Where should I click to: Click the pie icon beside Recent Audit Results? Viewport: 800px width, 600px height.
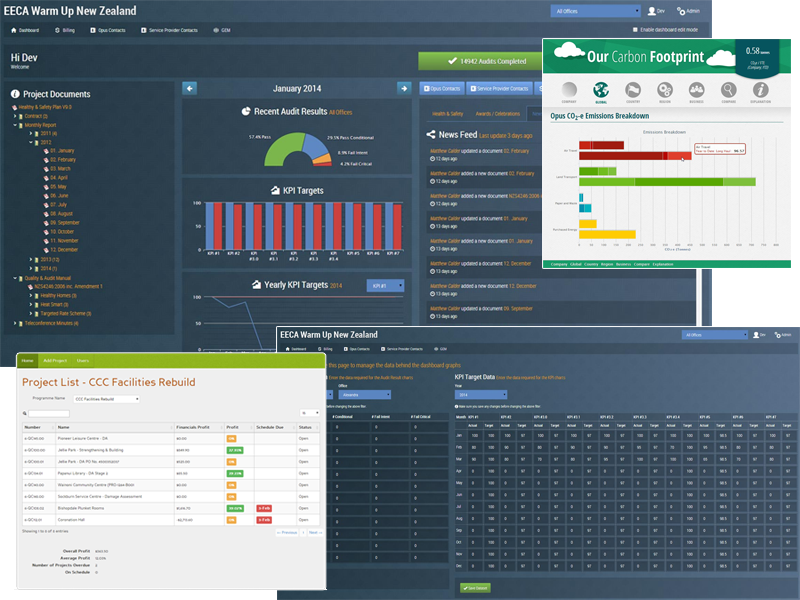[x=246, y=111]
